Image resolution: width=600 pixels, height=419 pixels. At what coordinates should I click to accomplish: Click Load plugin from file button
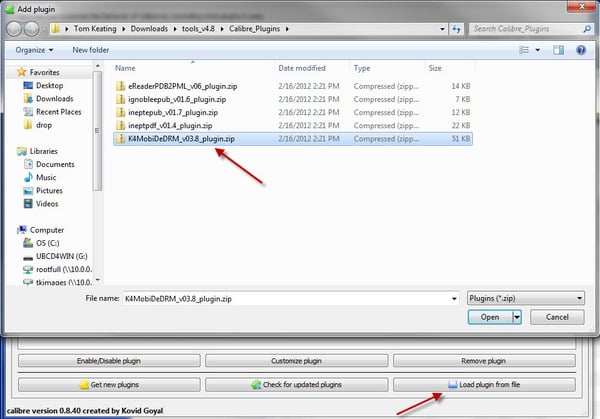pos(484,384)
